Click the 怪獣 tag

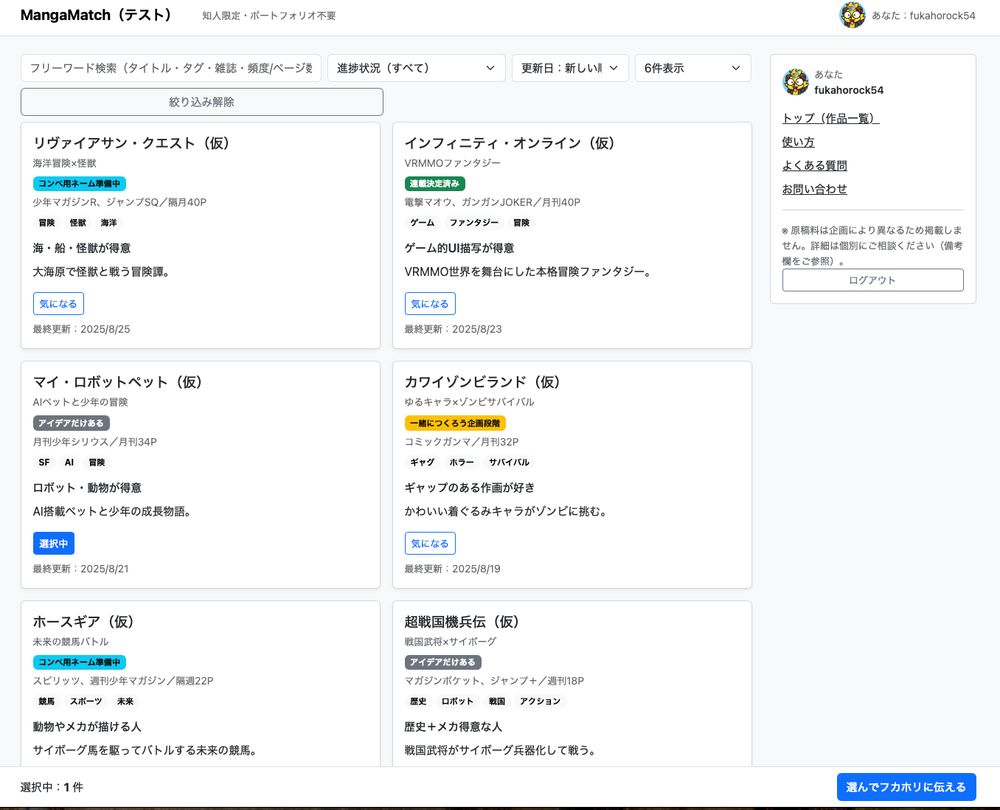point(78,223)
